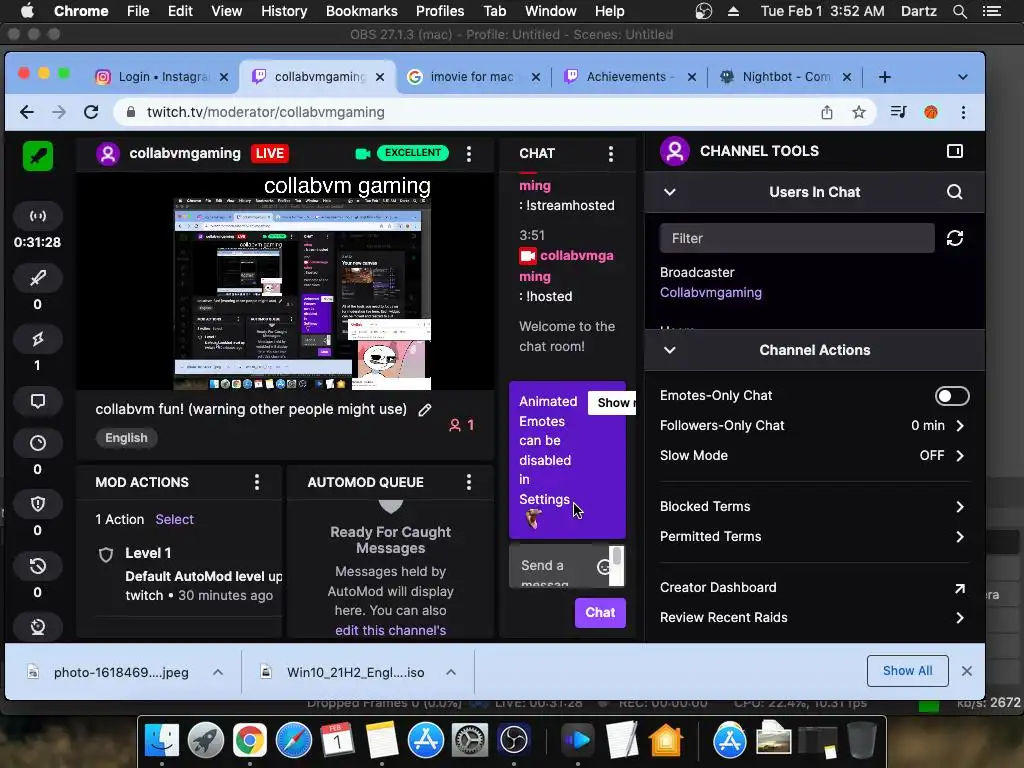Screen dimensions: 1024x768
Task: Refresh the users in chat list
Action: pos(955,238)
